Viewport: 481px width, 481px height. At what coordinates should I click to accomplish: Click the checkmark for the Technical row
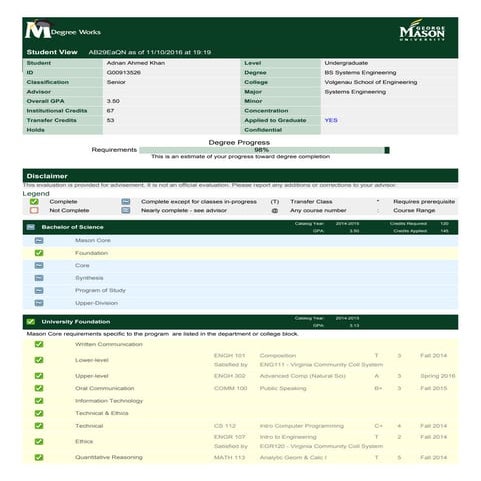pyautogui.click(x=39, y=426)
